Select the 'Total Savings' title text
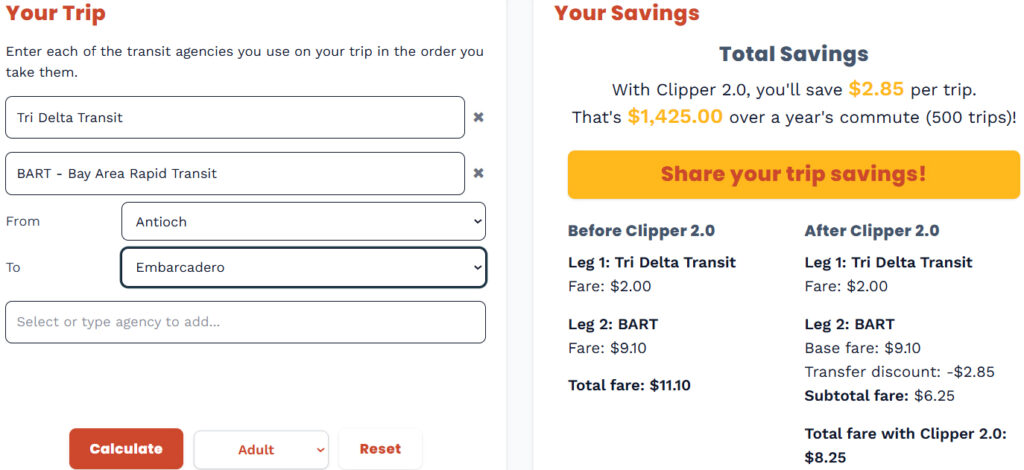1024x470 pixels. [x=793, y=55]
